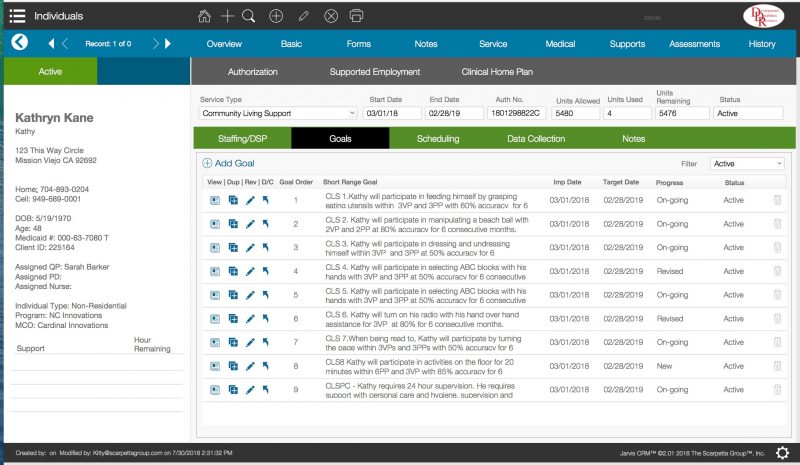Viewport: 800px width, 465px height.
Task: Open the Data Collection tab
Action: click(536, 138)
